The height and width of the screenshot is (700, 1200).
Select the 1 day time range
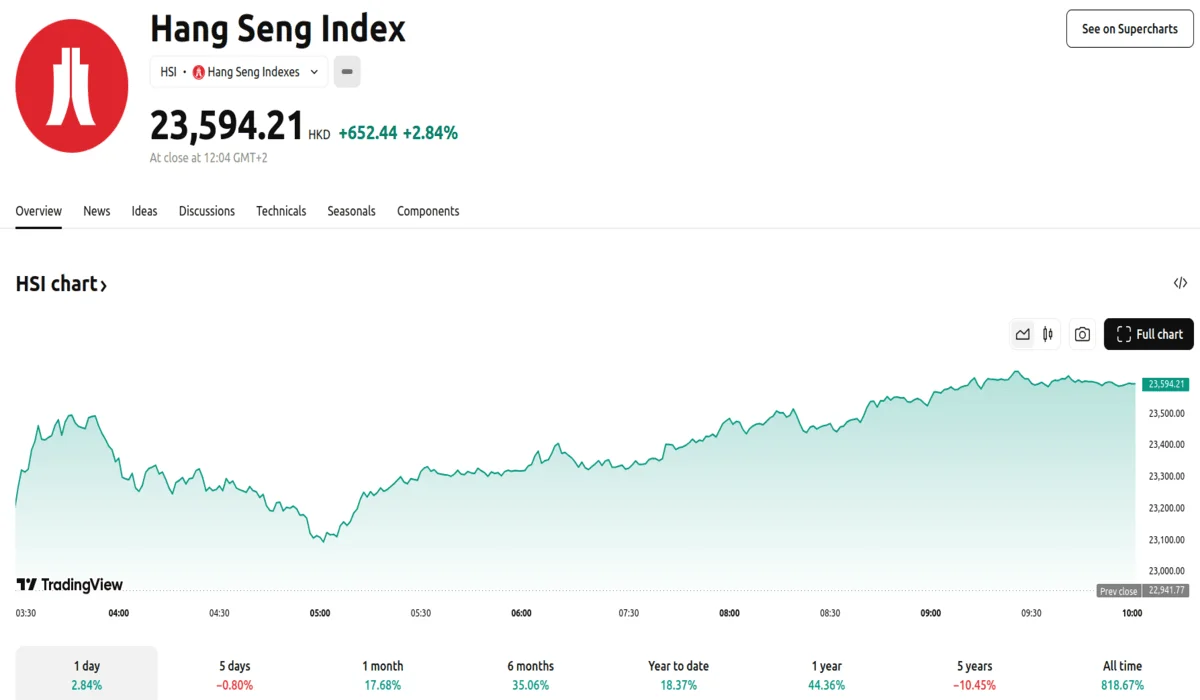[87, 674]
